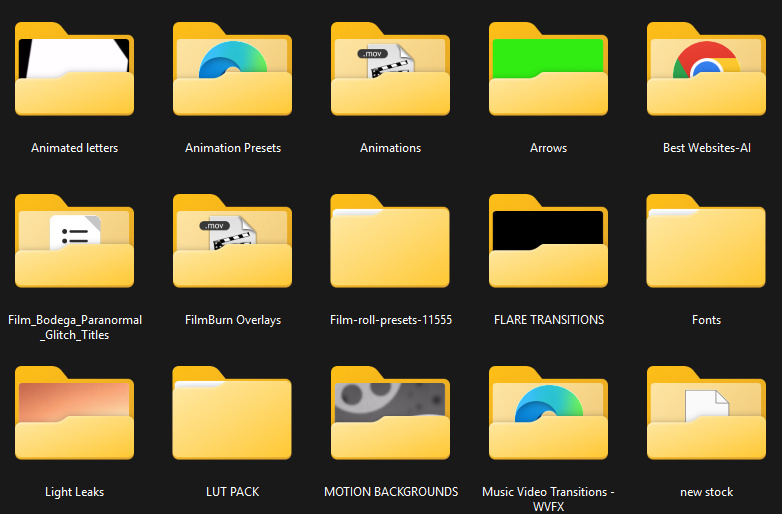Viewport: 782px width, 514px height.
Task: Click the 'Light Leaks' name label
Action: [74, 492]
